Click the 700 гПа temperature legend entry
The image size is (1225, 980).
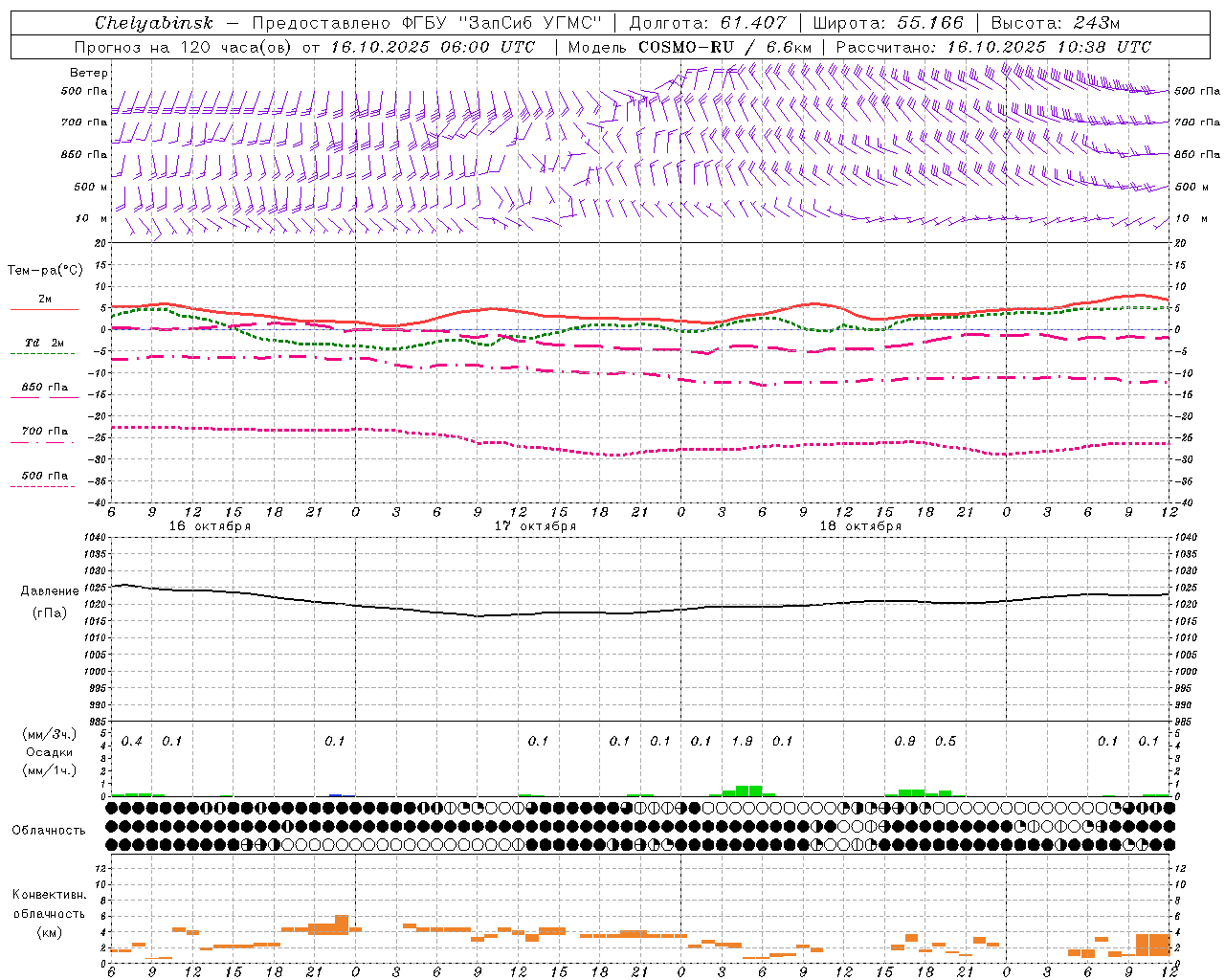pos(45,432)
